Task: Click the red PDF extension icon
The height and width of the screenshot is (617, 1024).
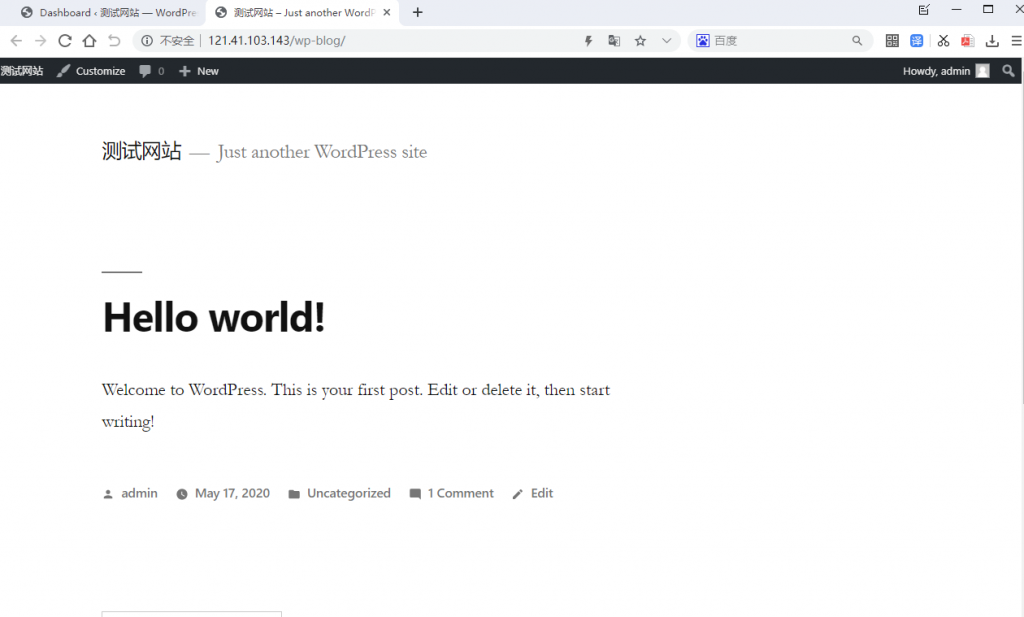Action: click(968, 40)
